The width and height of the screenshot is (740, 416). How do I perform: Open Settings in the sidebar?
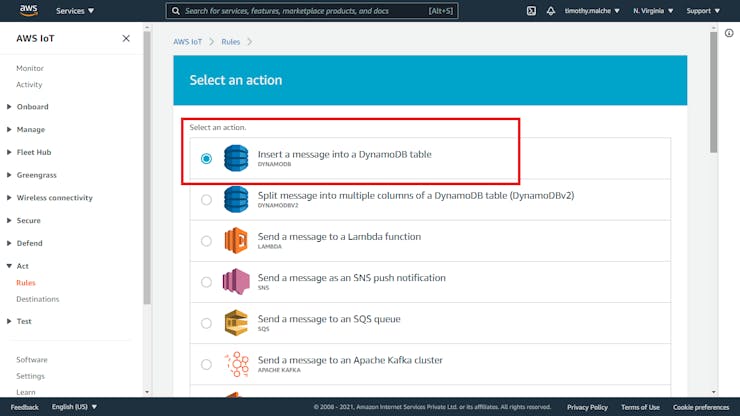[x=30, y=376]
